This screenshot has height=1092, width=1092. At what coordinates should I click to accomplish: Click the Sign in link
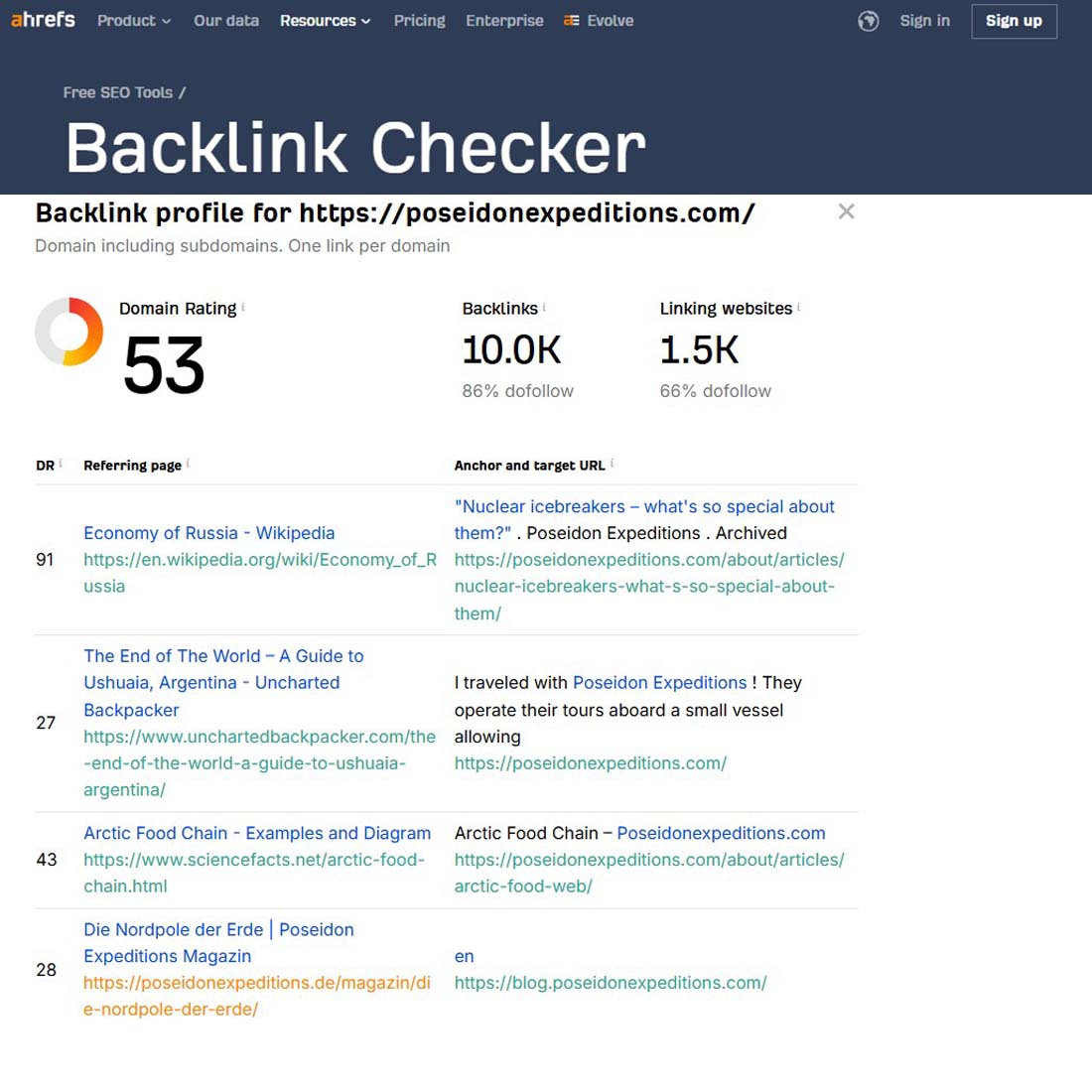click(x=924, y=21)
